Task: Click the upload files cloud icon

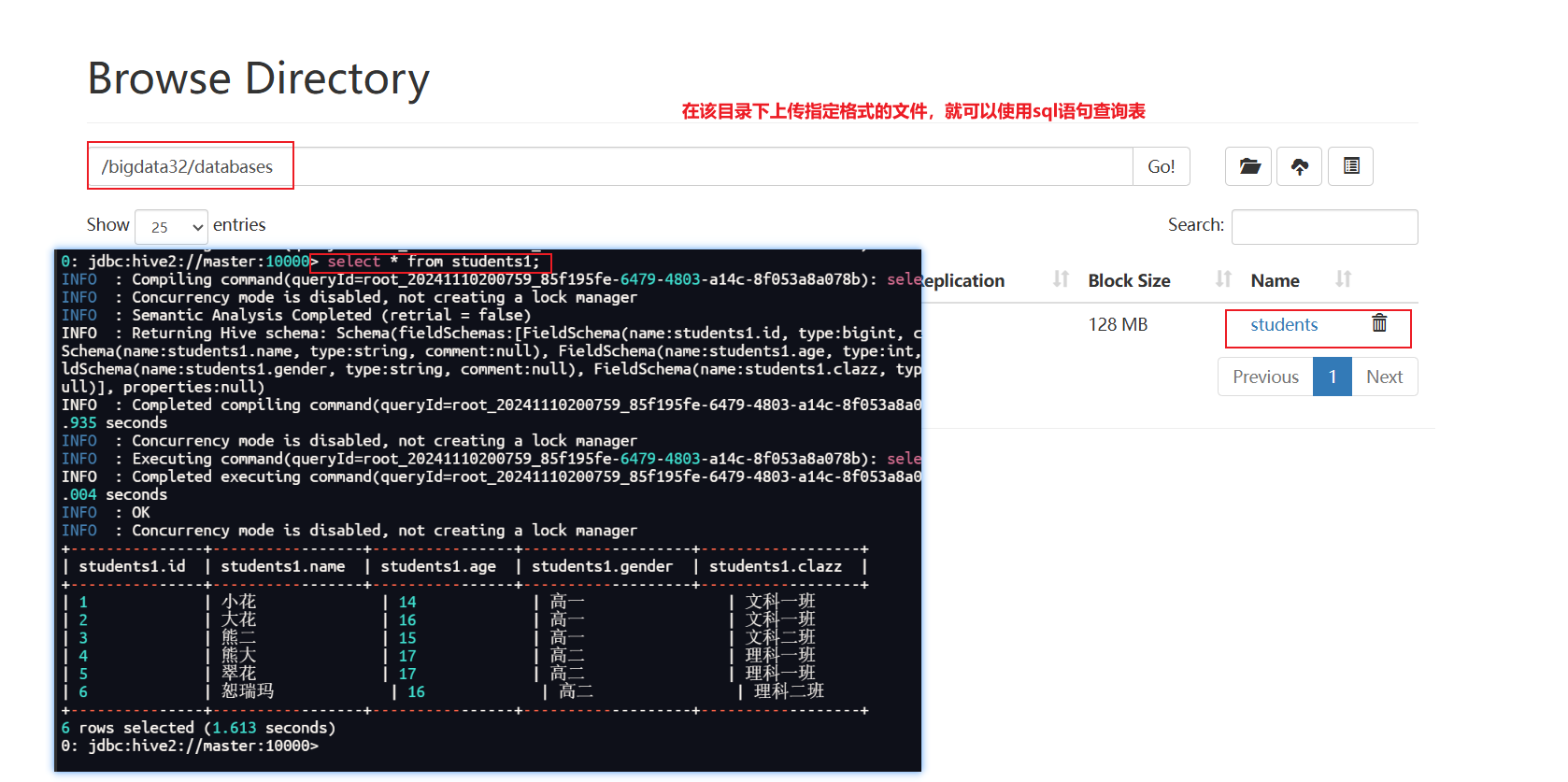Action: [x=1299, y=166]
